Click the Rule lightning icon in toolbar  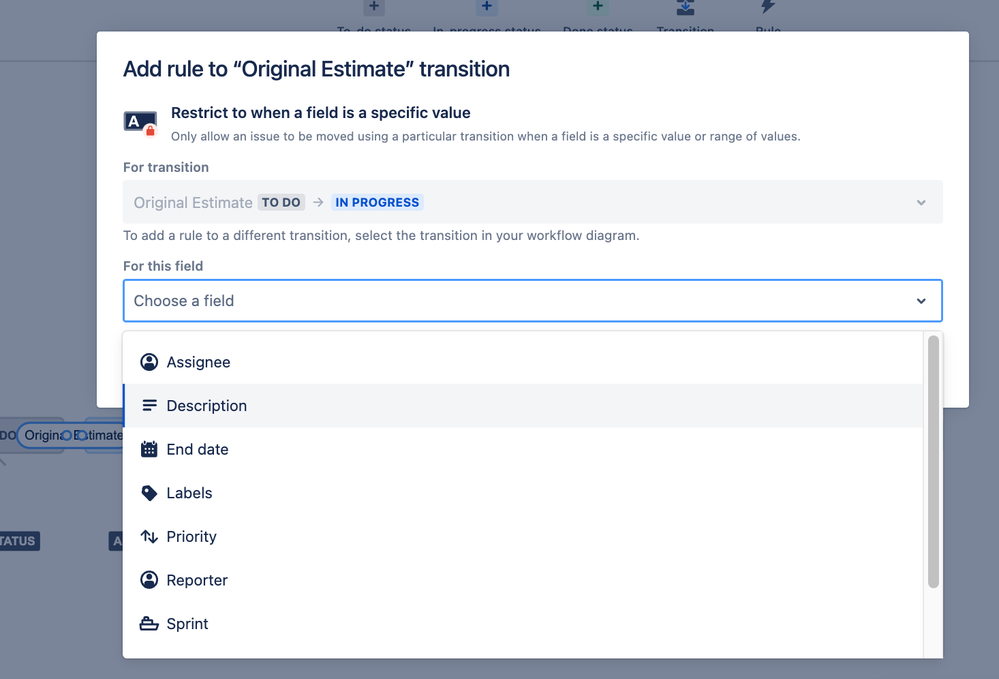(x=768, y=6)
